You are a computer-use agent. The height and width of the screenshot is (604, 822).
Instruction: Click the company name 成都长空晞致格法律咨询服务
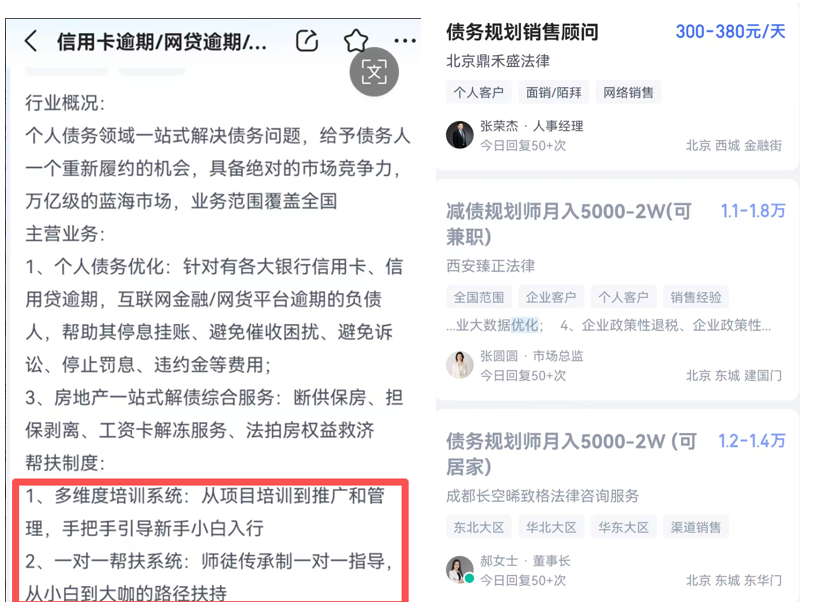click(x=543, y=496)
